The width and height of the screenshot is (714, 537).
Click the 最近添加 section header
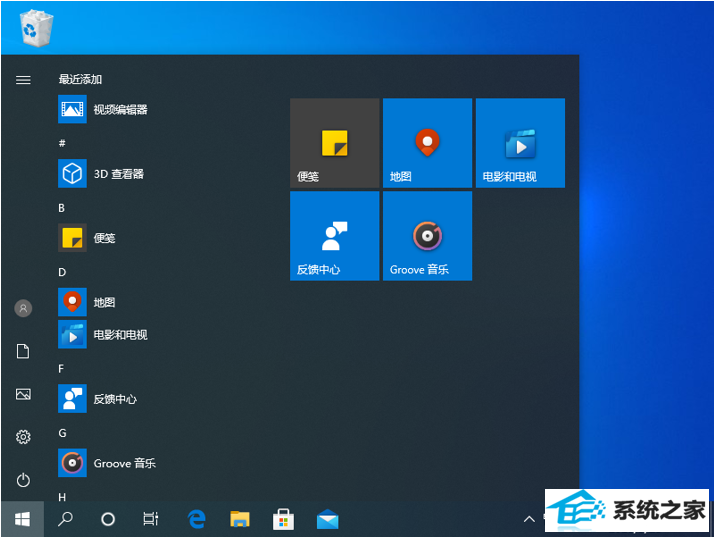point(80,79)
